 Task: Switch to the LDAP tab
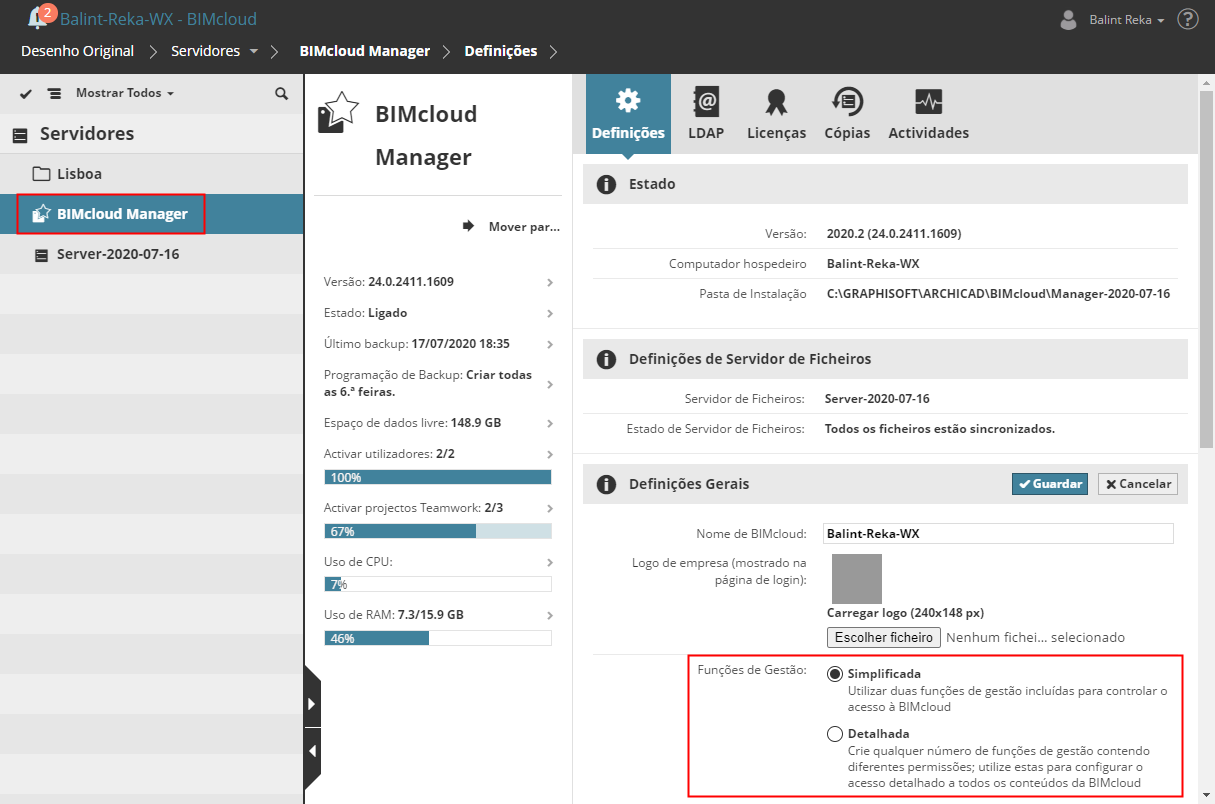click(x=706, y=114)
